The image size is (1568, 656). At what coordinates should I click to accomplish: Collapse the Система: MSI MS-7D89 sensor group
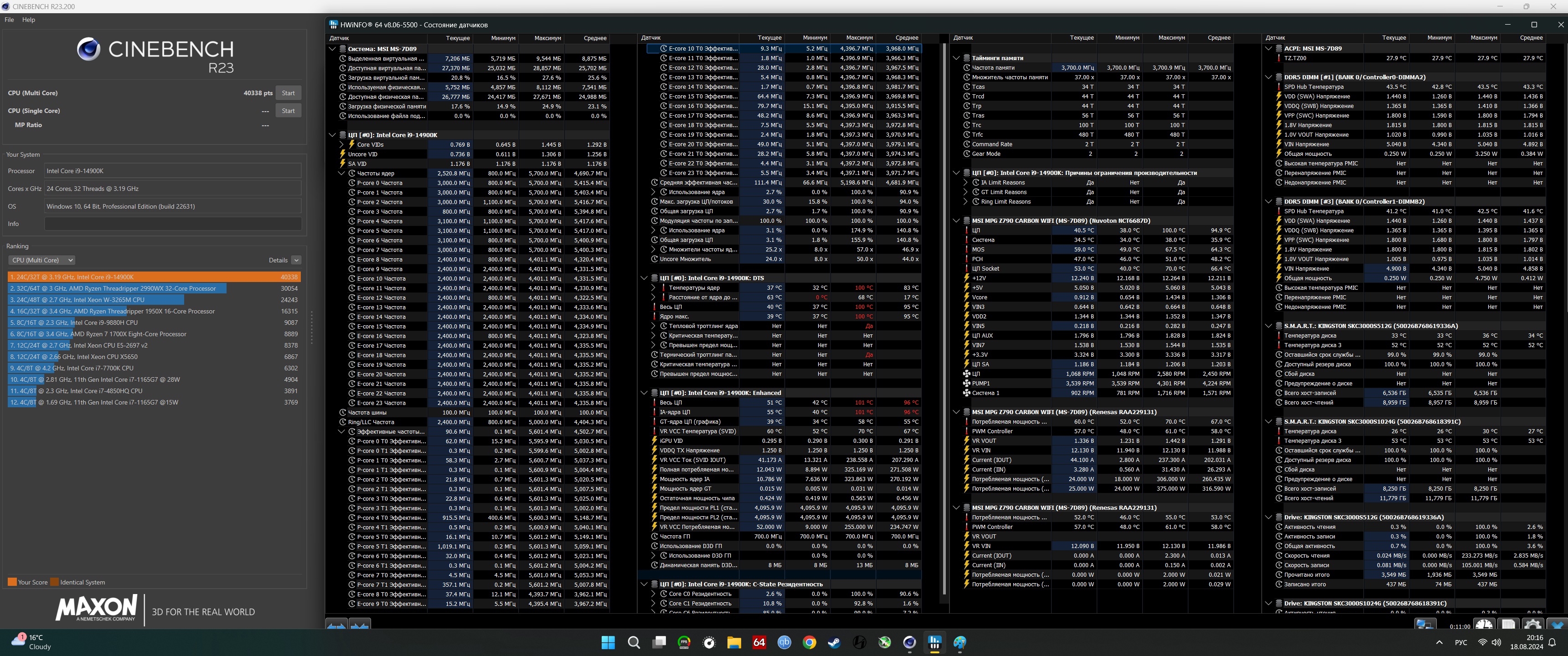click(x=332, y=49)
